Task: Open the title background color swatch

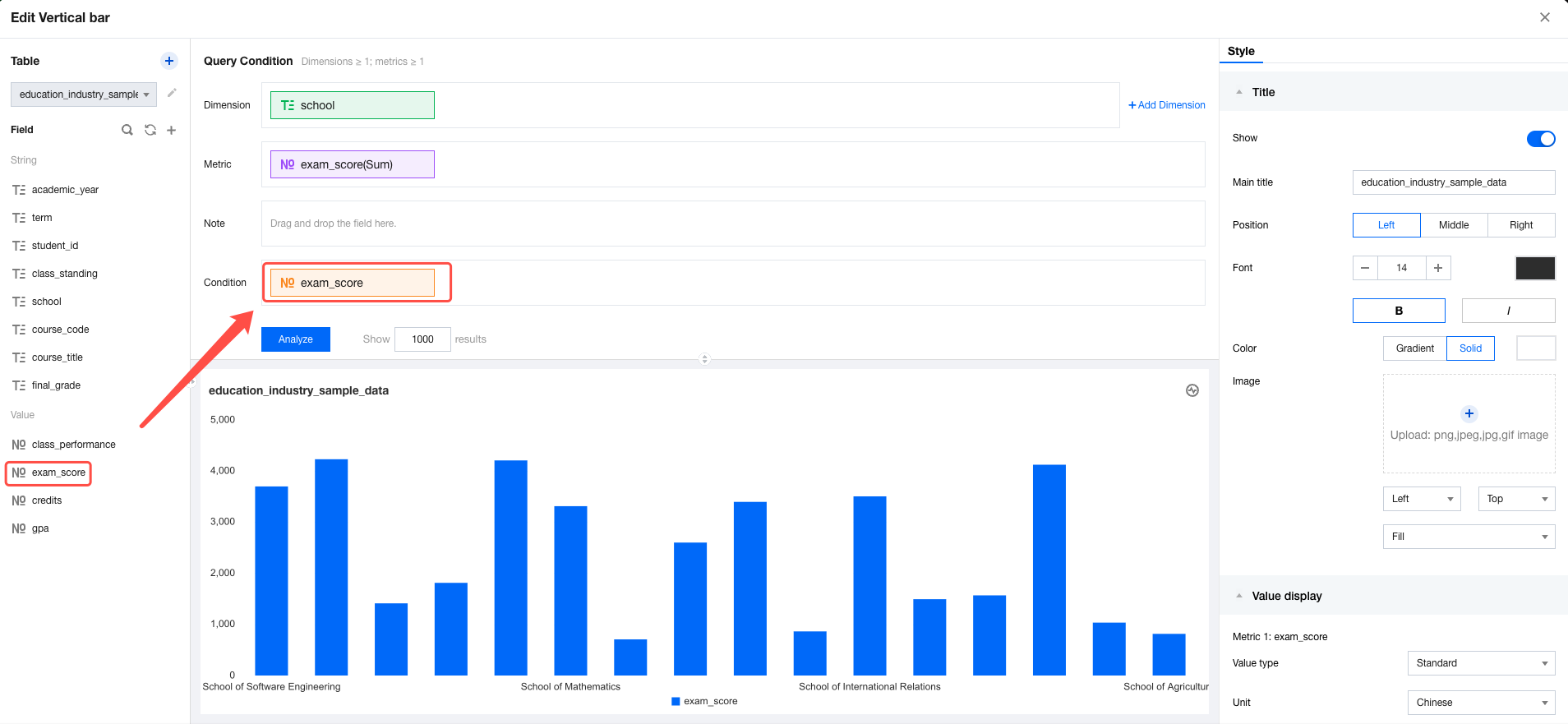Action: (x=1536, y=348)
